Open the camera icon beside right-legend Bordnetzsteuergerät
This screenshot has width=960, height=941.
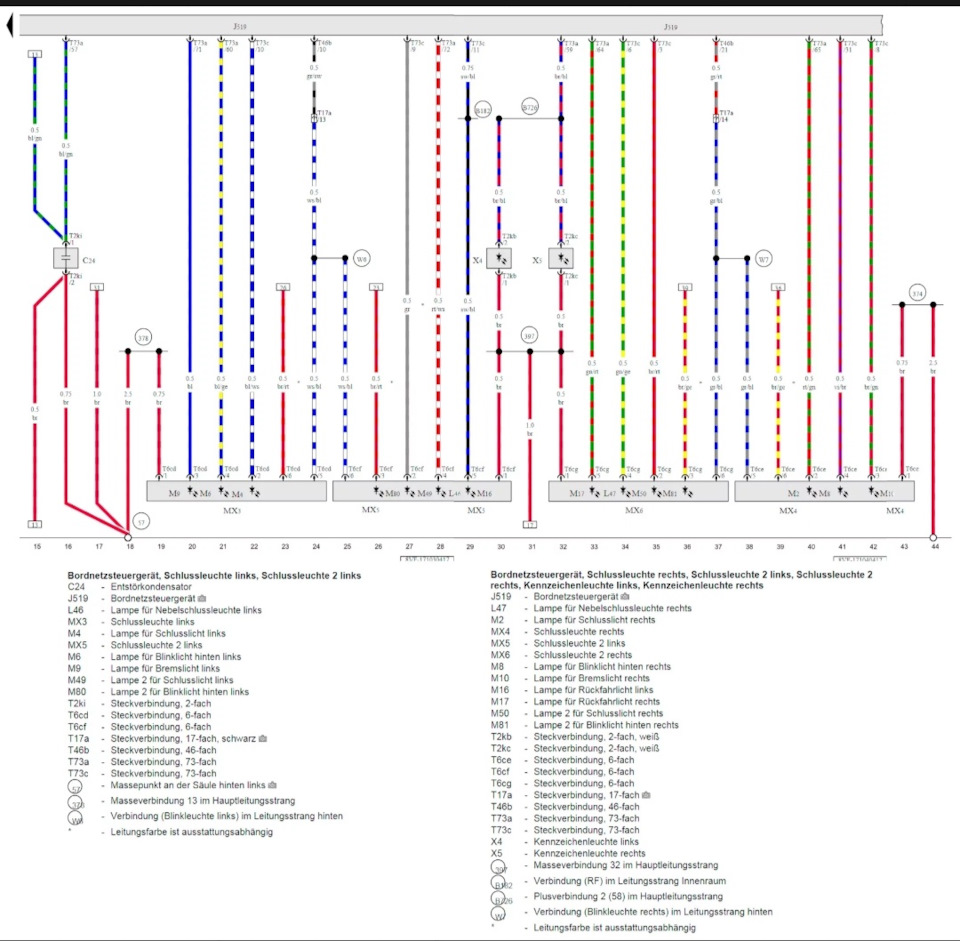[625, 596]
